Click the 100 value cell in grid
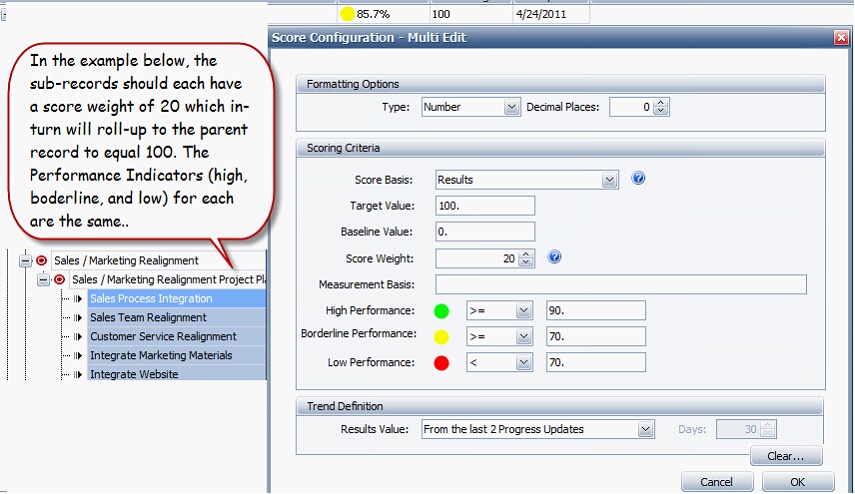Screen dimensions: 855x494 pyautogui.click(x=470, y=14)
